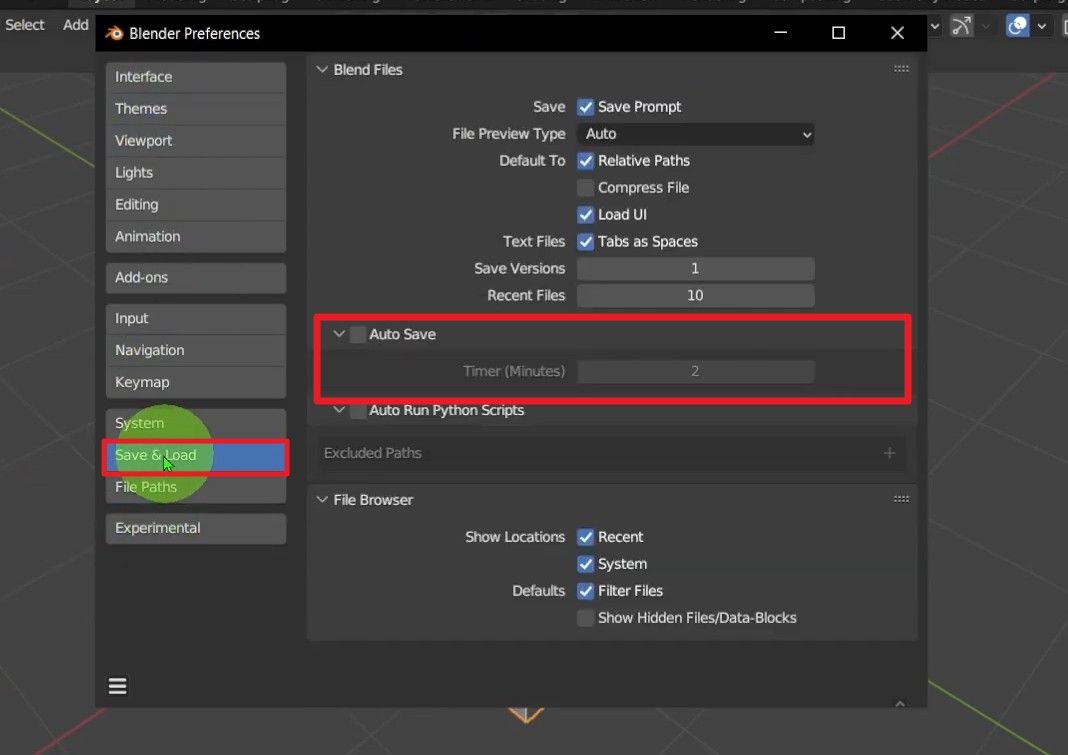The image size is (1068, 755).
Task: Disable the Save Prompt checkbox
Action: pyautogui.click(x=584, y=106)
